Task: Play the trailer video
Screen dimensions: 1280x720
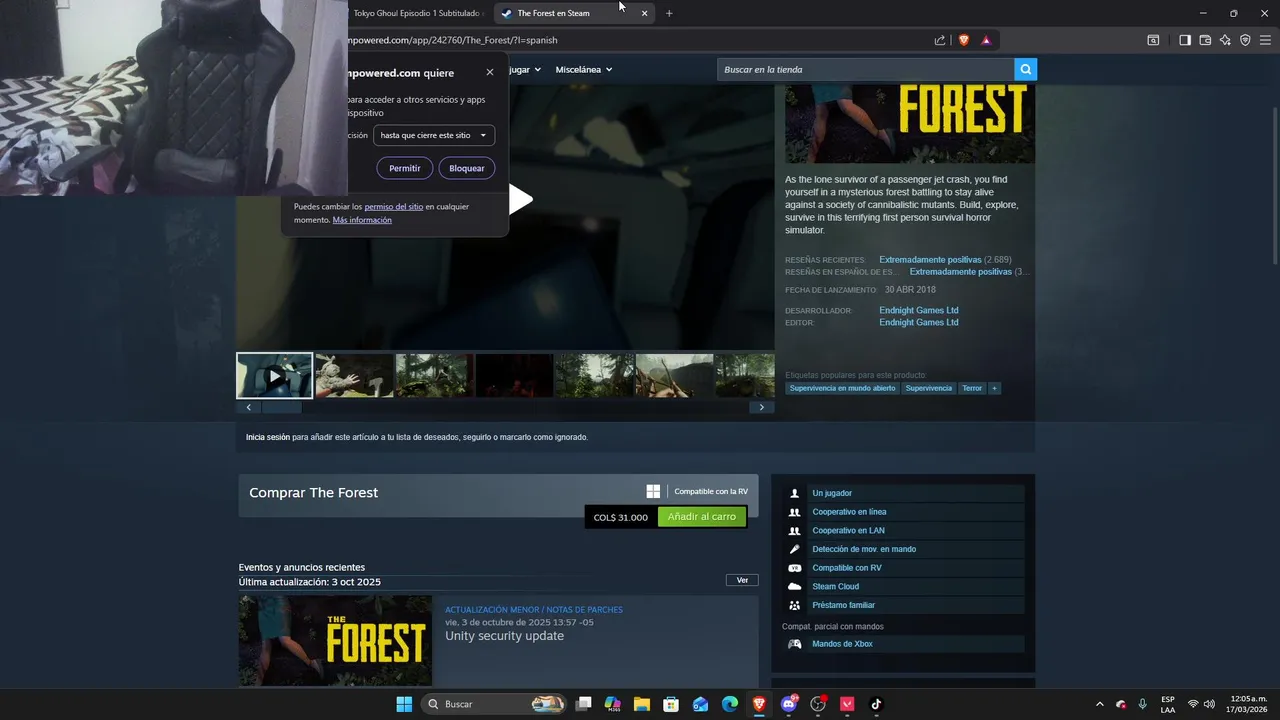Action: click(x=519, y=199)
